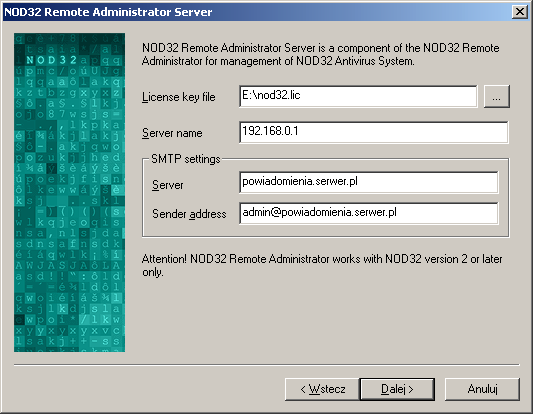Viewport: 533px width, 414px height.
Task: Click the "Server" label in SMTP settings
Action: [x=167, y=185]
